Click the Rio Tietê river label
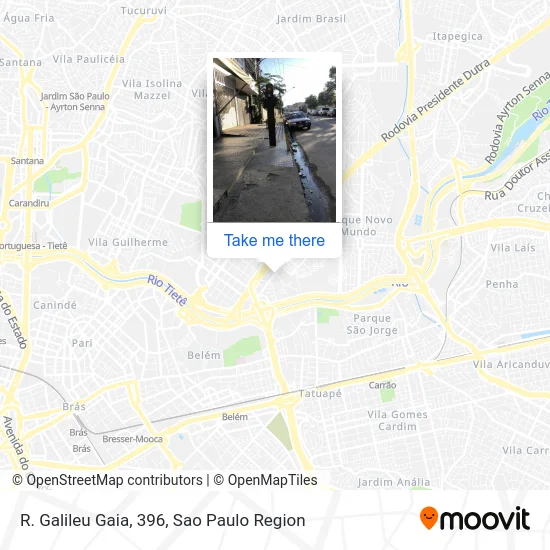 pyautogui.click(x=167, y=290)
